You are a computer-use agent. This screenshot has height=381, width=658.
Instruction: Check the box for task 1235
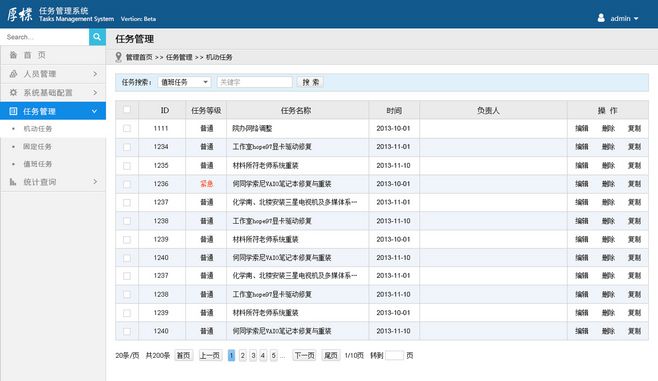coord(127,166)
